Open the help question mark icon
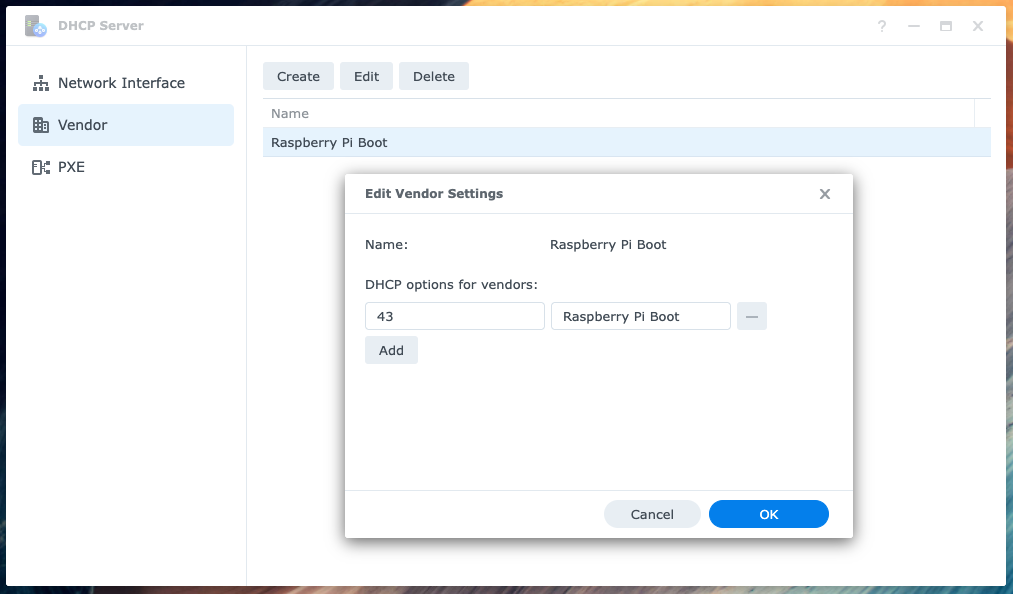 click(881, 26)
